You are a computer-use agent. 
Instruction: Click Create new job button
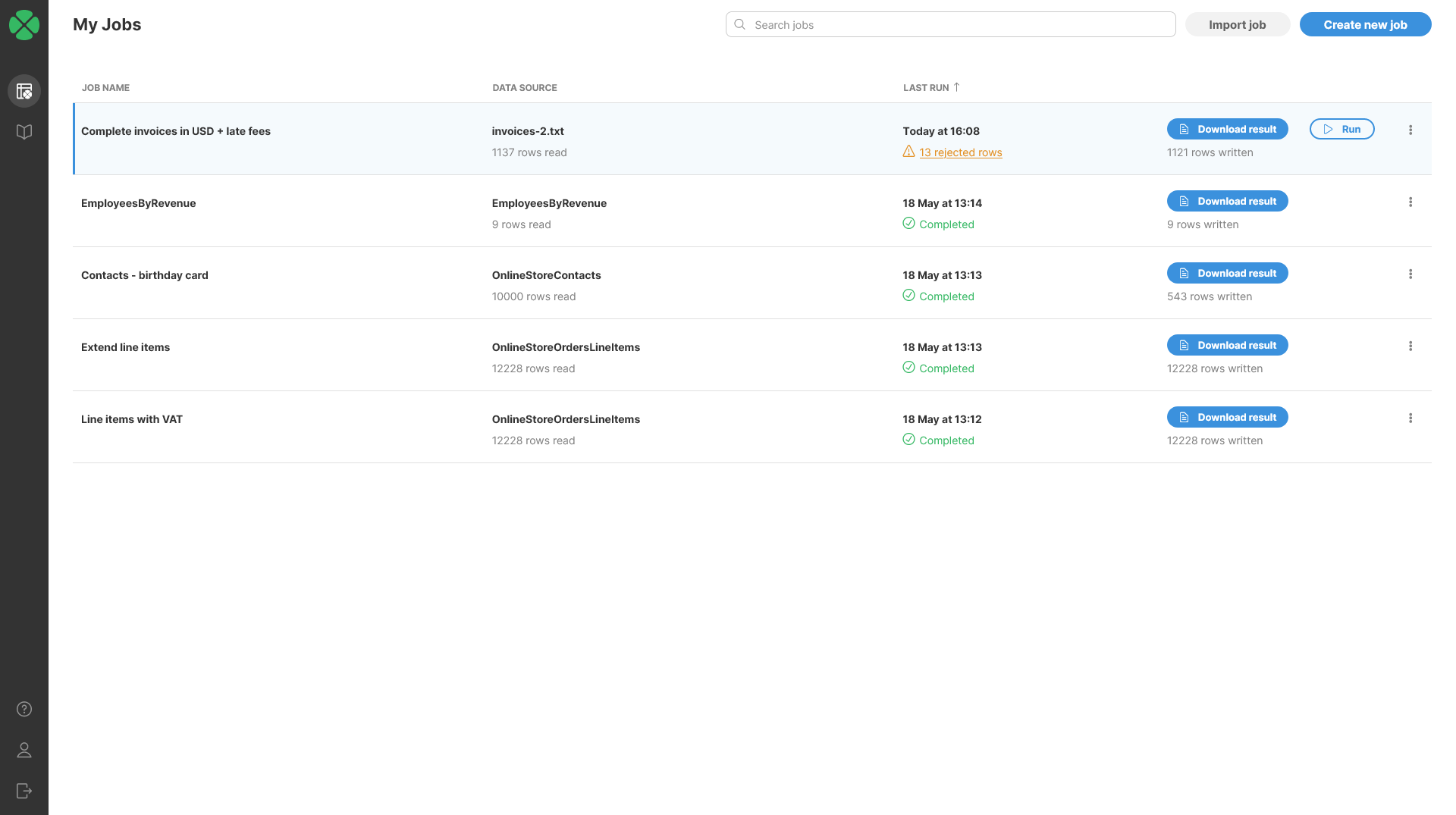pos(1365,24)
